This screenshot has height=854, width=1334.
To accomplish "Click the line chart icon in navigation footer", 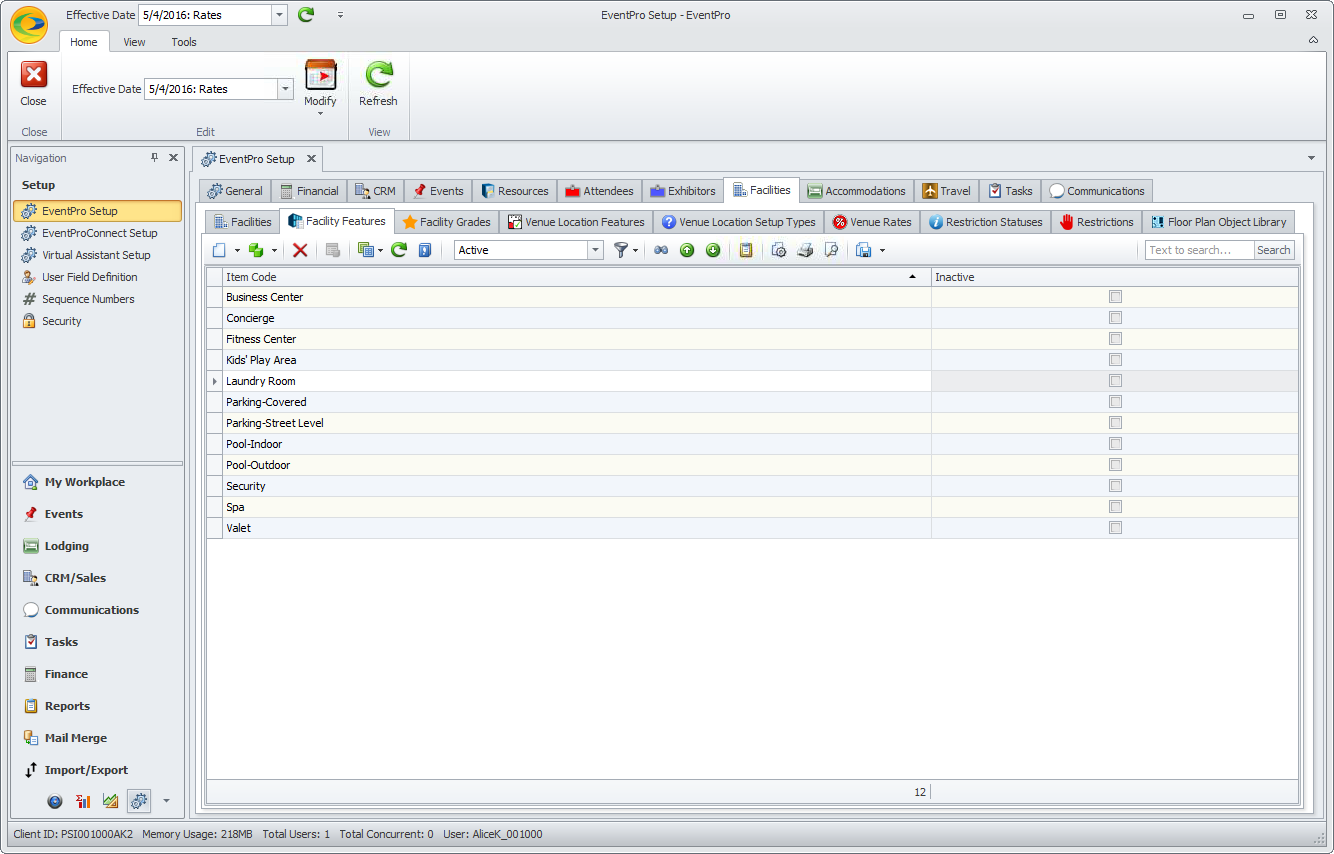I will click(x=111, y=801).
